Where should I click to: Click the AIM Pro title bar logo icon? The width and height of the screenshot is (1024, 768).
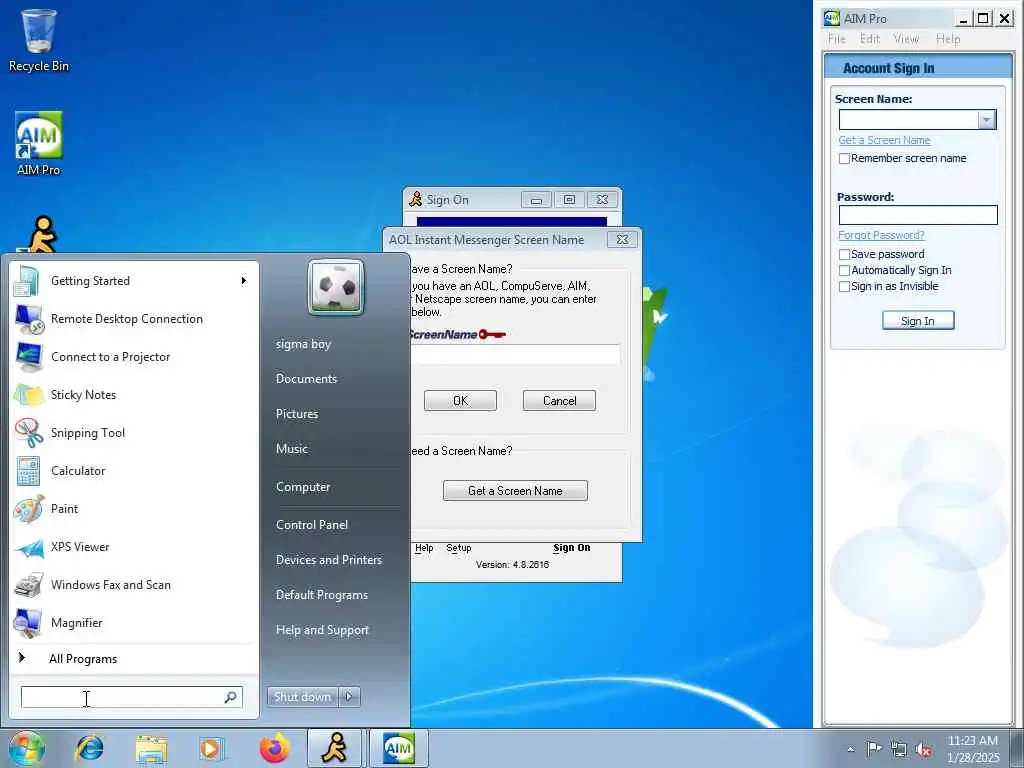pos(831,18)
